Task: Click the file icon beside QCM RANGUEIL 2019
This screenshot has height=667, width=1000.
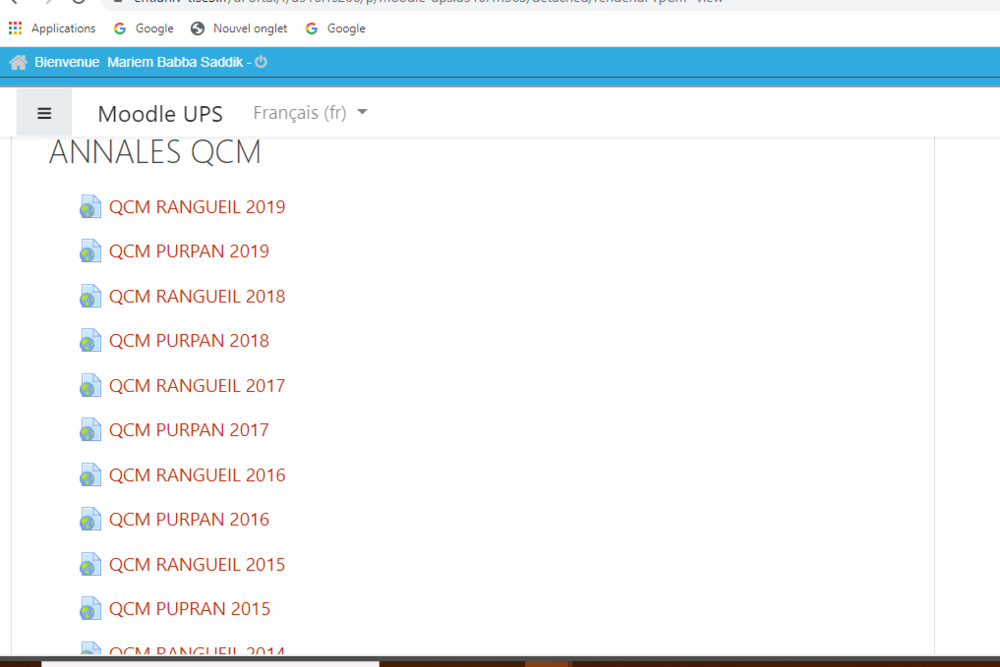Action: (x=90, y=207)
